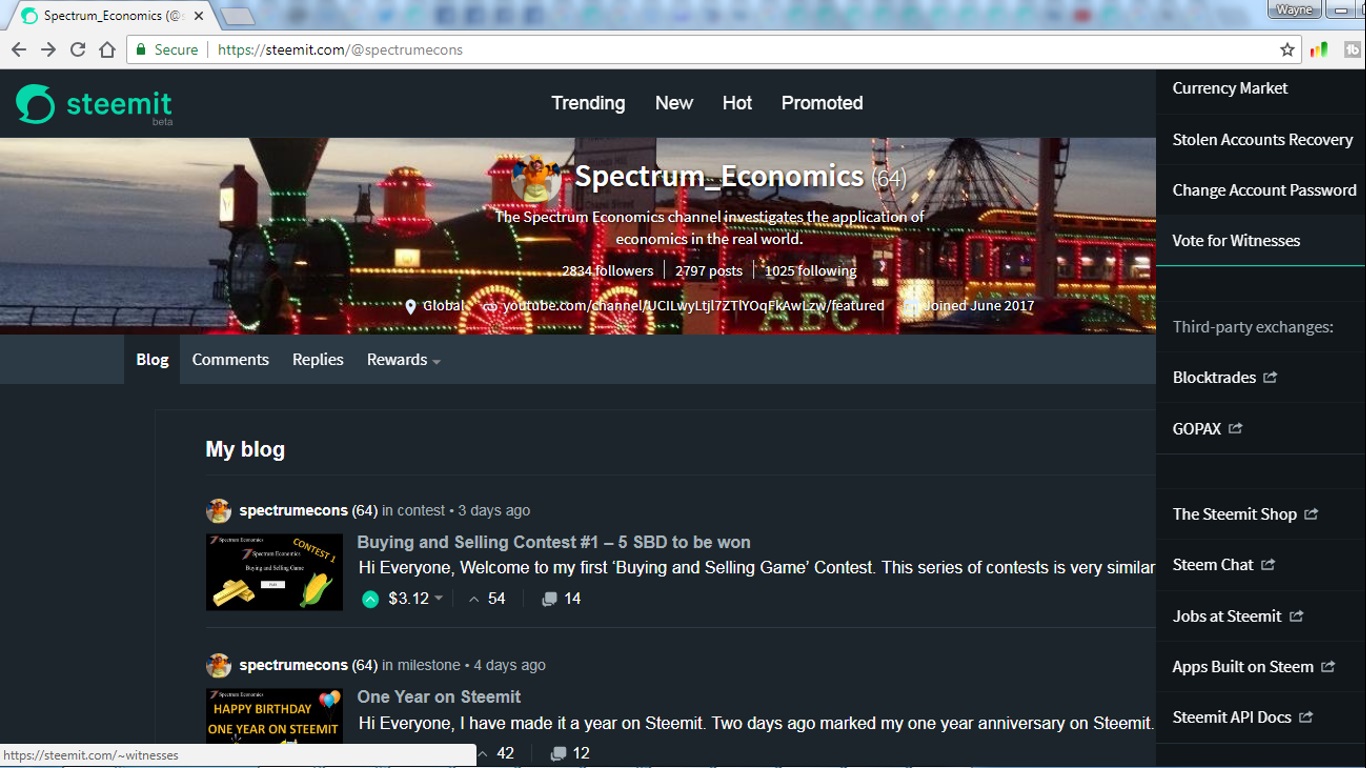View the 1025 following list
The height and width of the screenshot is (768, 1366).
(811, 271)
